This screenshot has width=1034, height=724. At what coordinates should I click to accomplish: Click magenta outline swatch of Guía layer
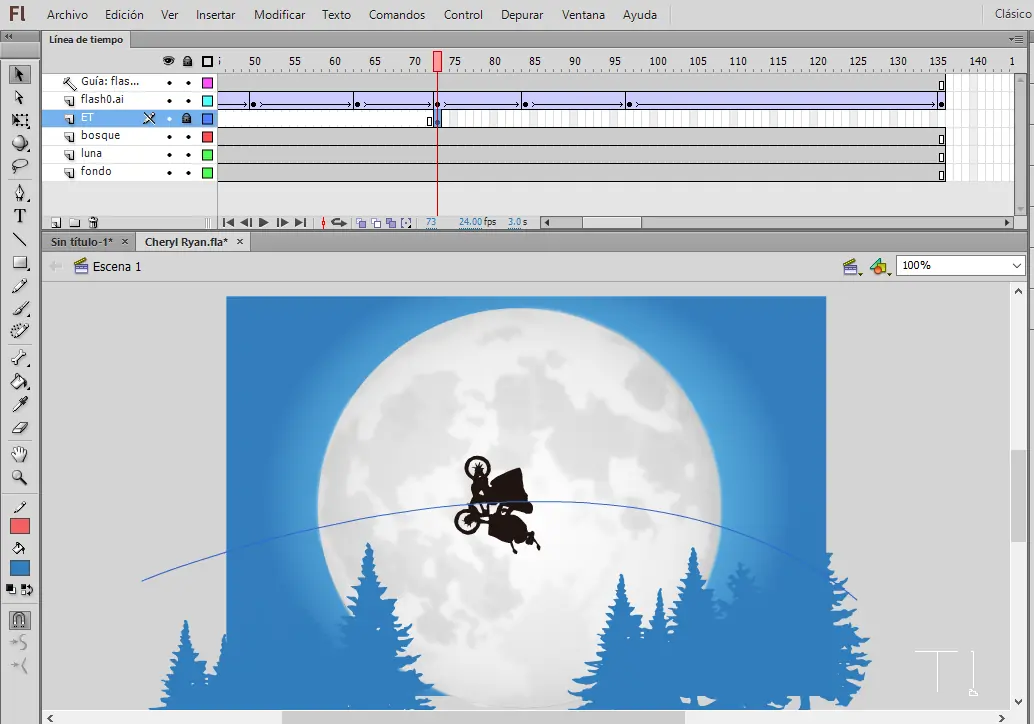click(207, 83)
